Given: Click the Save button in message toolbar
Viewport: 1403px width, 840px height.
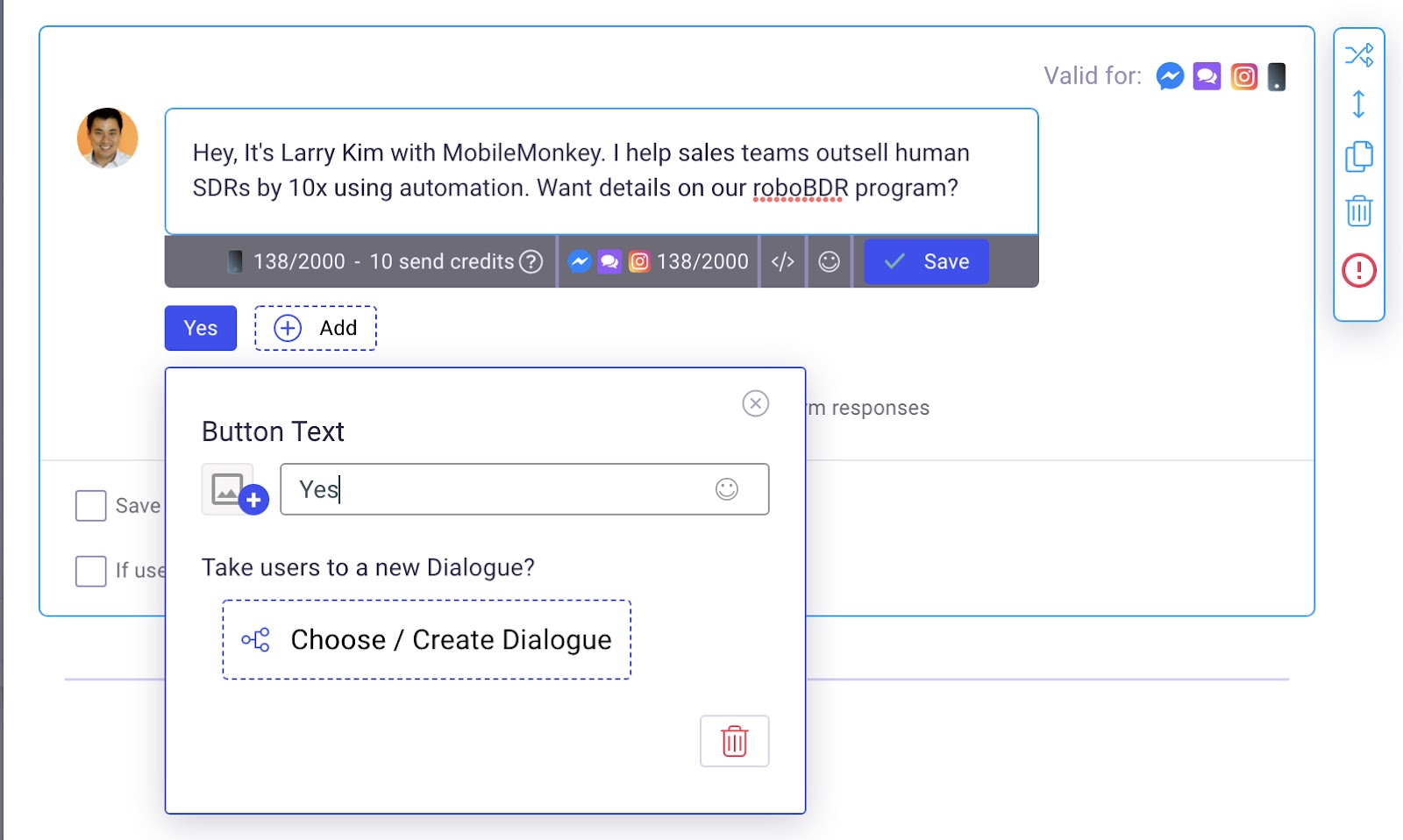Looking at the screenshot, I should (x=926, y=261).
